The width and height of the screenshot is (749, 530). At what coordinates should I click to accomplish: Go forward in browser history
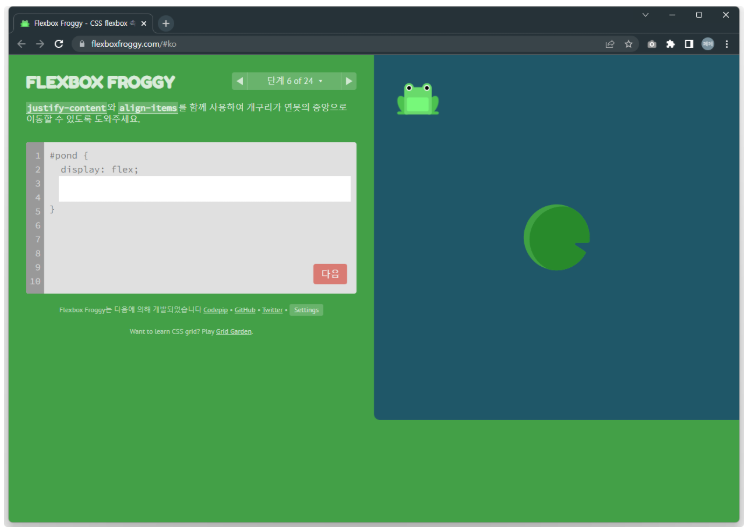(x=40, y=44)
